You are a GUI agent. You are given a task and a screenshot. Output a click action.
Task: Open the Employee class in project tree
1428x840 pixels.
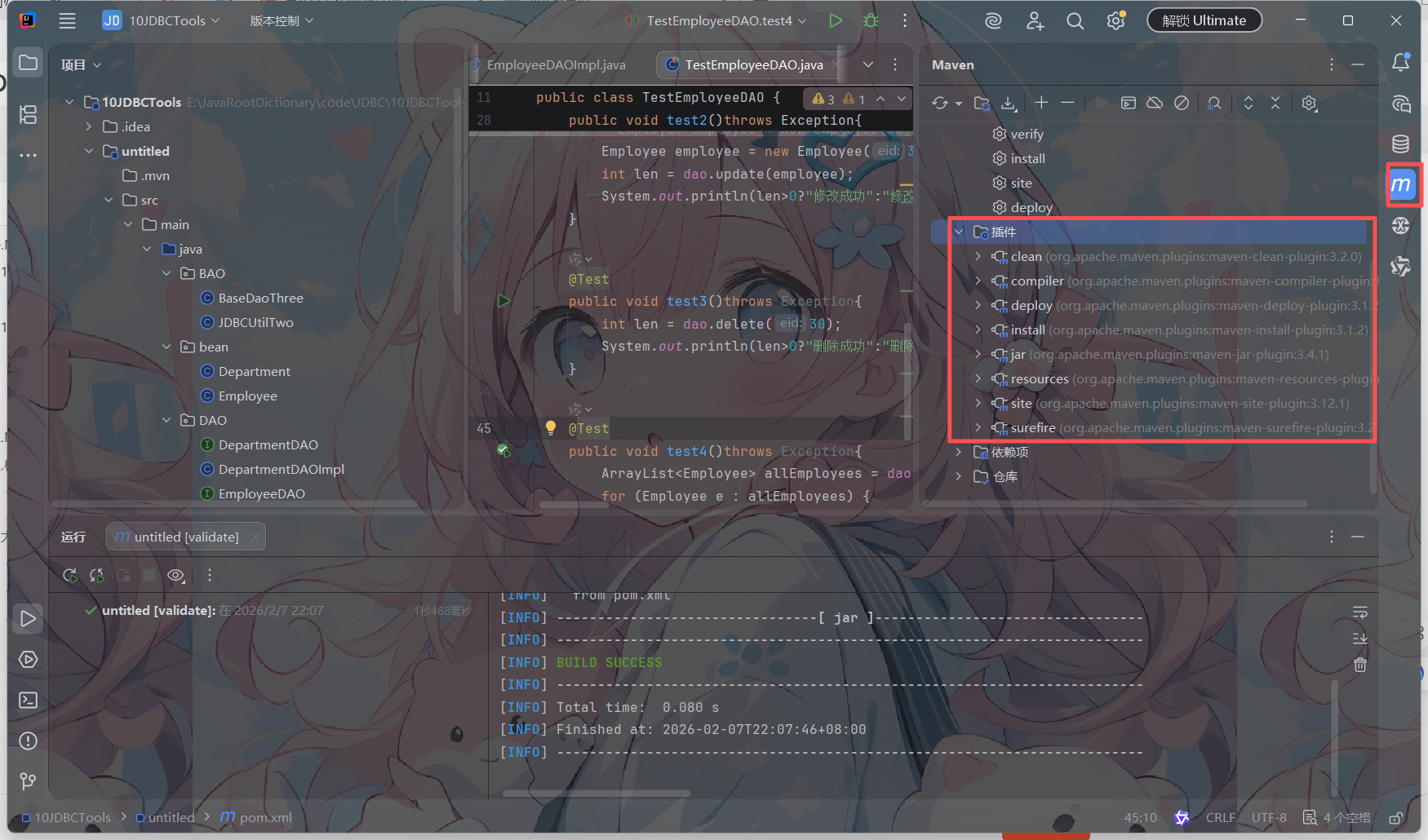247,396
